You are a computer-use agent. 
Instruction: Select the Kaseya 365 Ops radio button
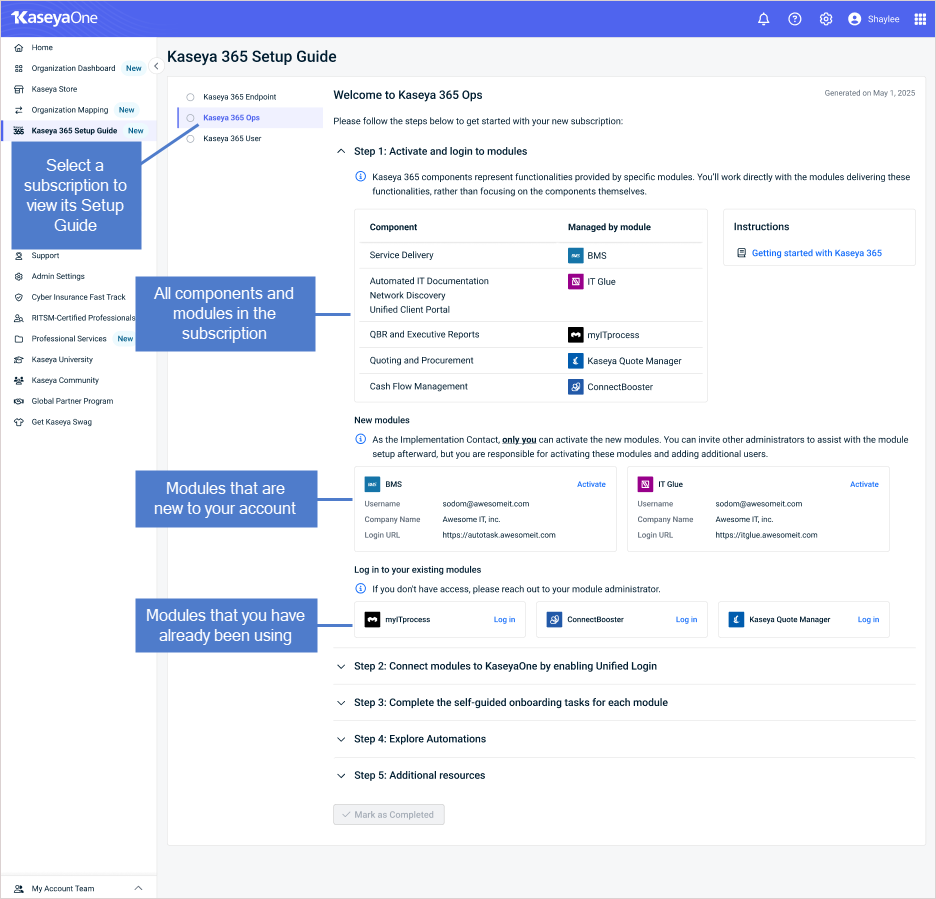click(x=190, y=118)
